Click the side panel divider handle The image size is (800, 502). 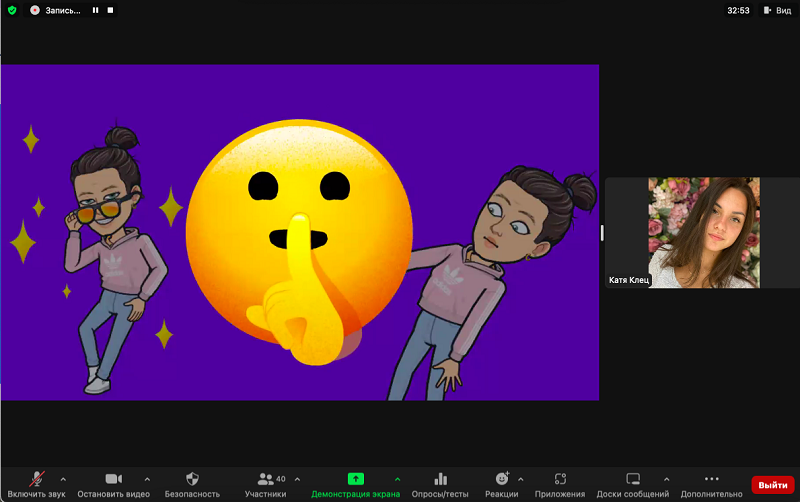(602, 233)
